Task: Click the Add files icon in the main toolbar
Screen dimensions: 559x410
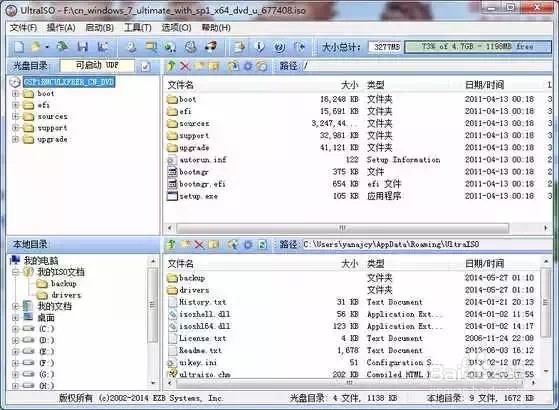Action: pyautogui.click(x=240, y=47)
